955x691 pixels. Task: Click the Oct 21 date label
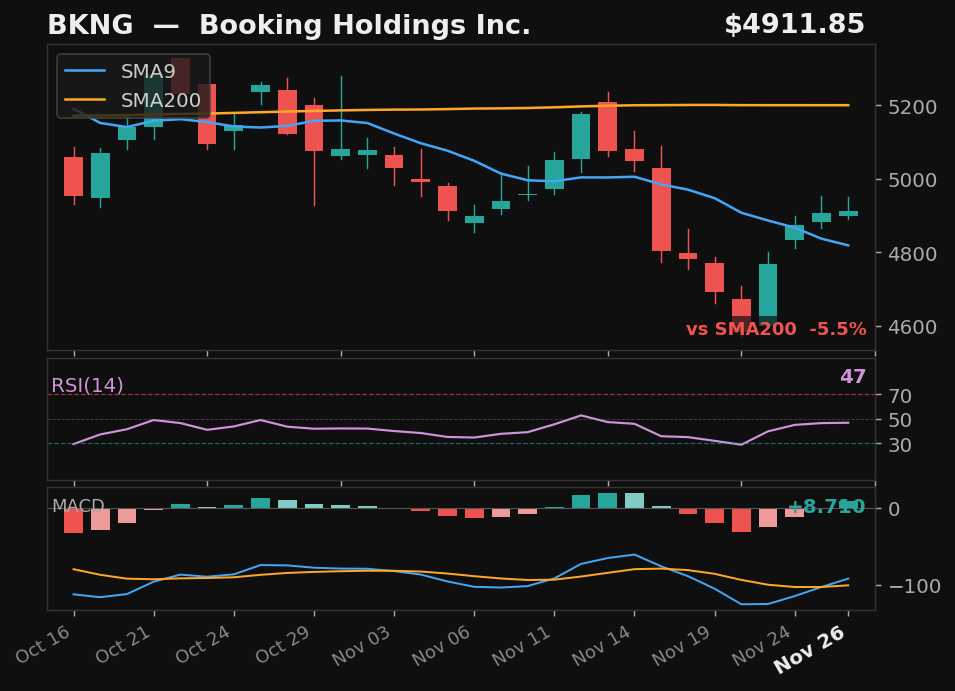124,644
